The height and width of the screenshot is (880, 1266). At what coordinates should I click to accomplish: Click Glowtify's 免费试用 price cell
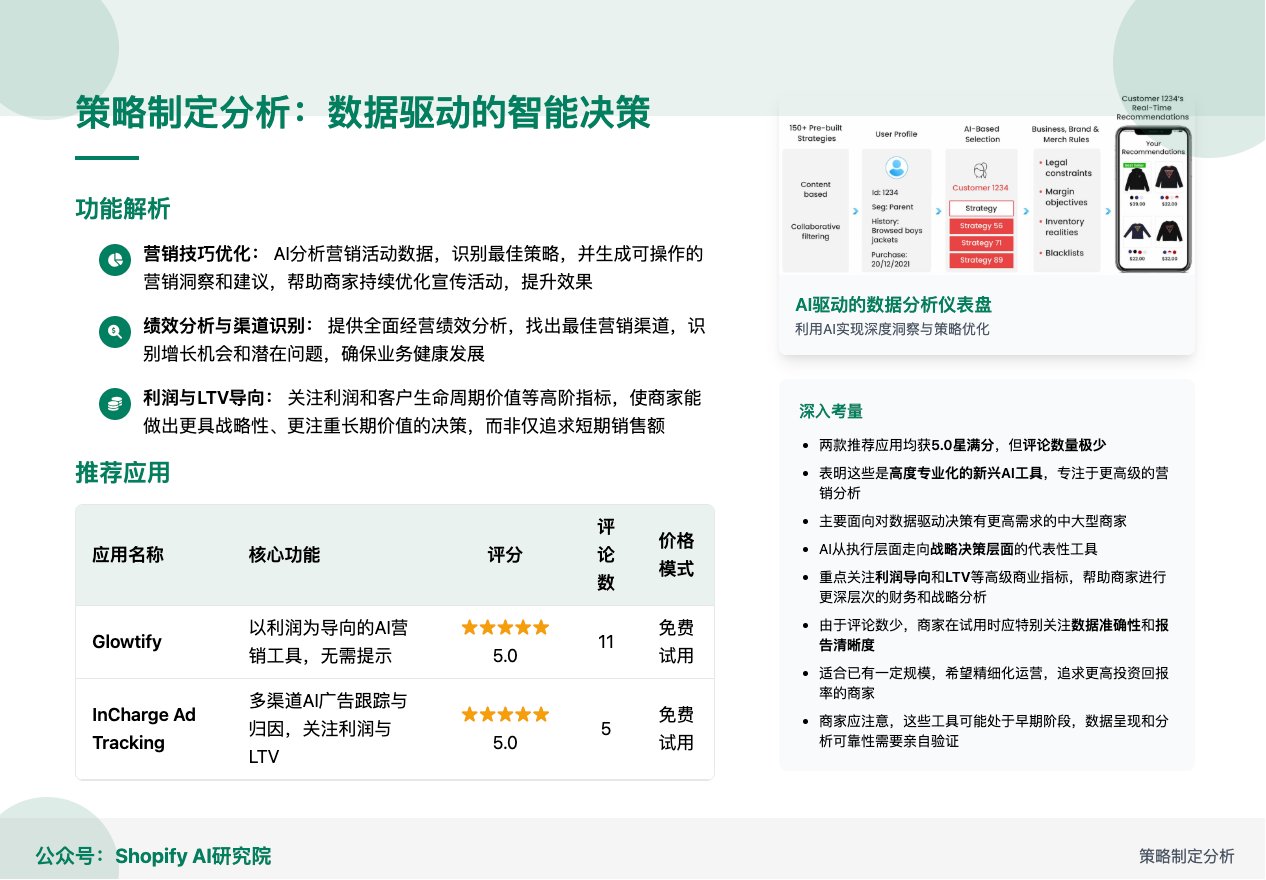pos(676,642)
